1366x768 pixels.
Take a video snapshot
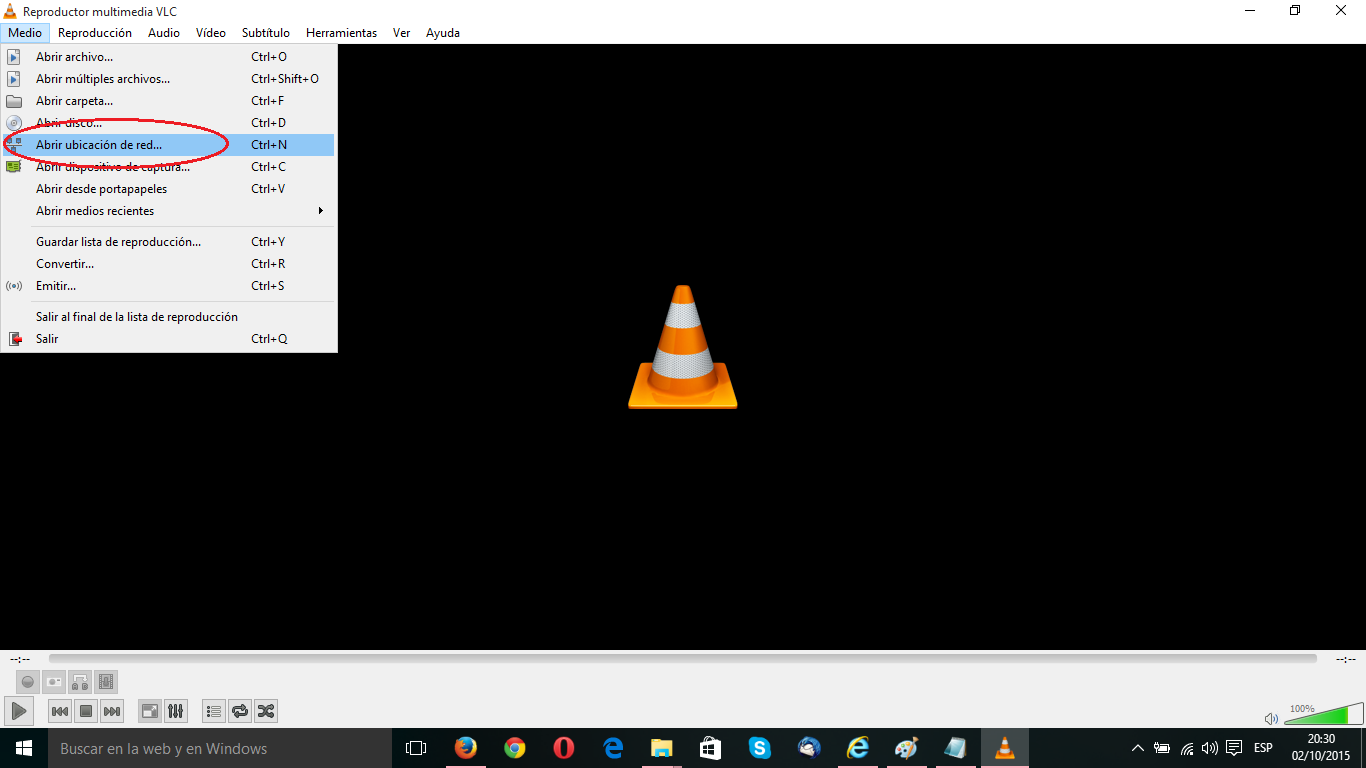(x=54, y=682)
